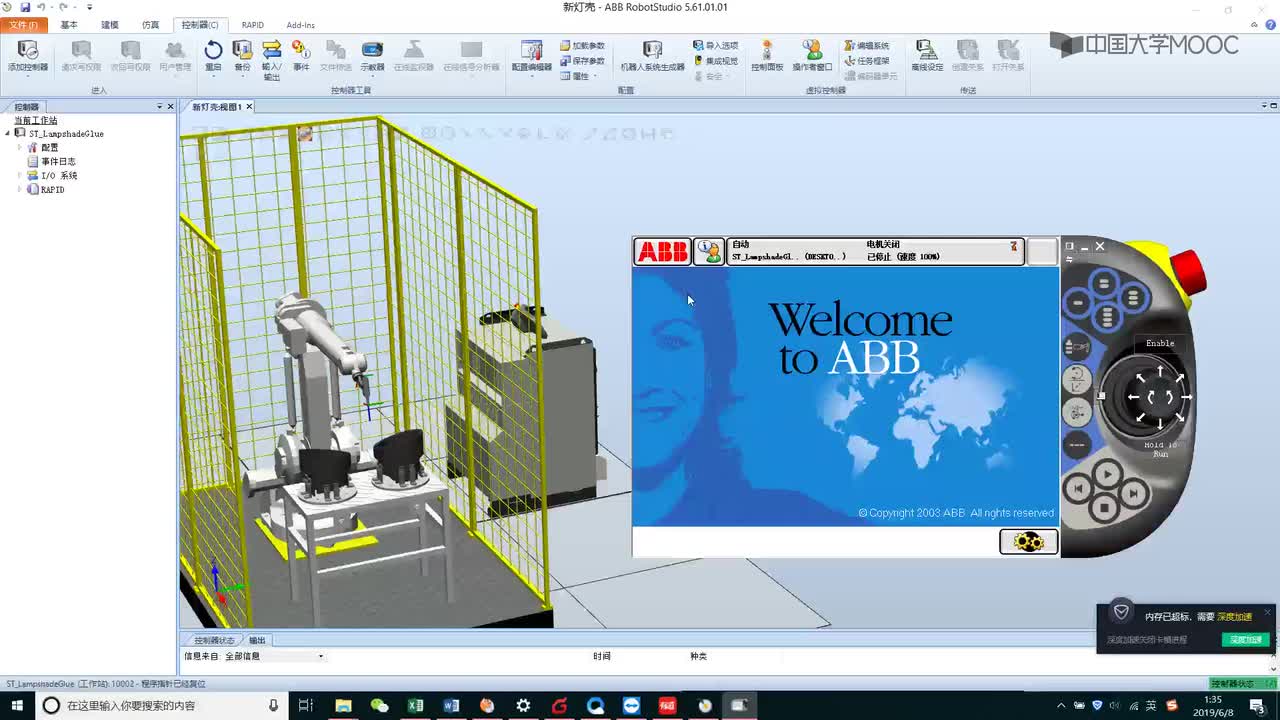Open the 添加控制器 dropdown arrow
Screen dimensions: 1280x720
tap(28, 76)
